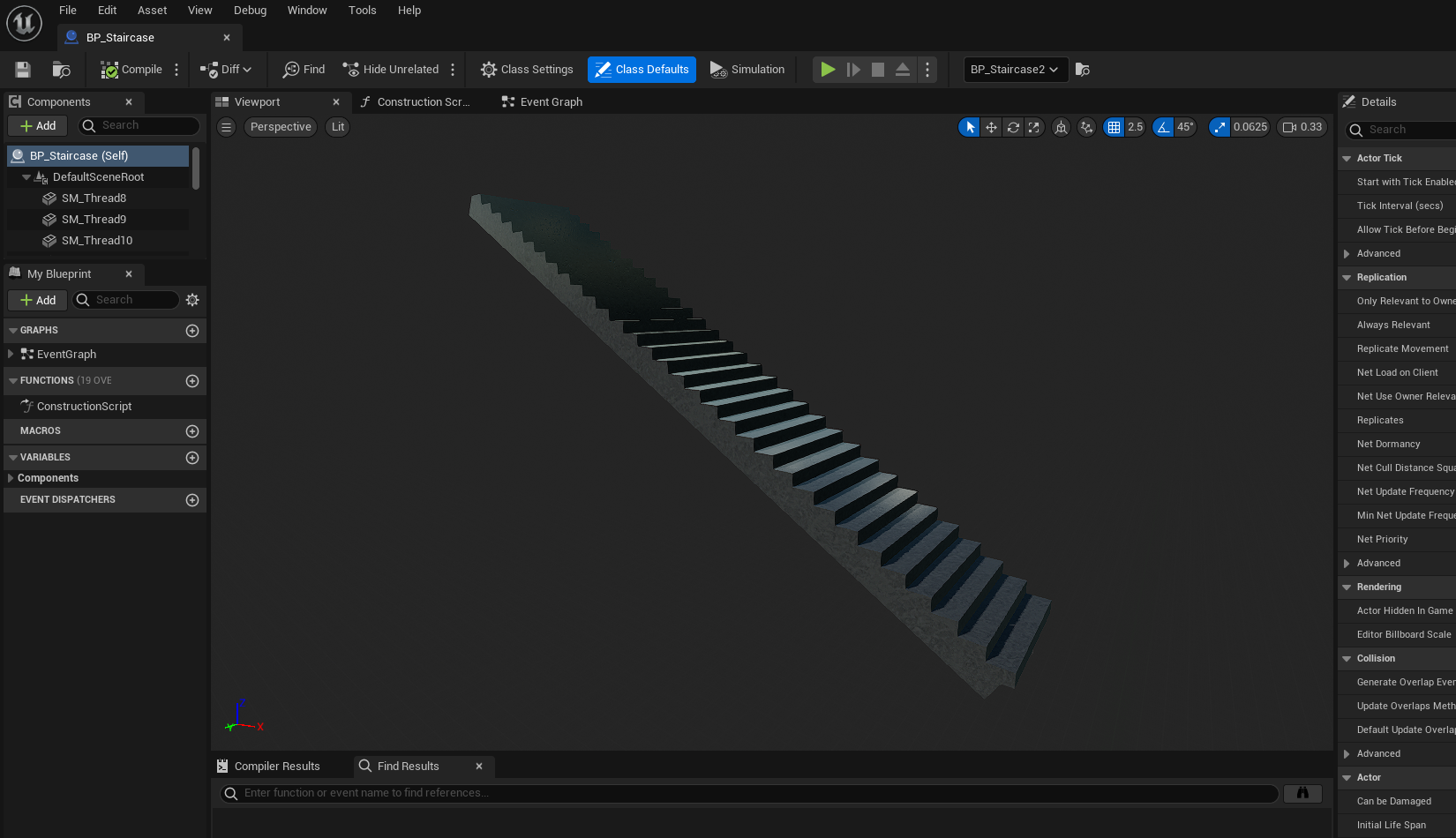Click the Browse to asset icon
1456x838 pixels.
61,70
